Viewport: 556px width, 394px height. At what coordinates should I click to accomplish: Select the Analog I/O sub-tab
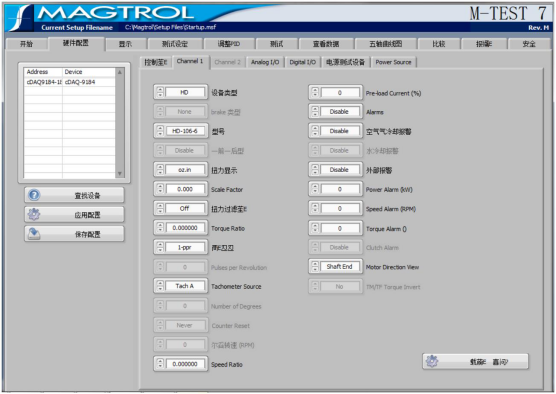click(265, 62)
